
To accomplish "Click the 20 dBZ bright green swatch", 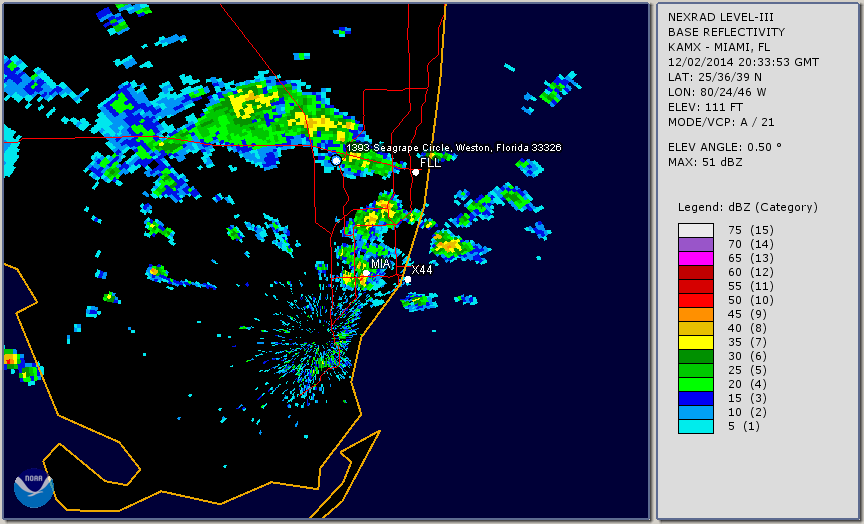I will 696,385.
